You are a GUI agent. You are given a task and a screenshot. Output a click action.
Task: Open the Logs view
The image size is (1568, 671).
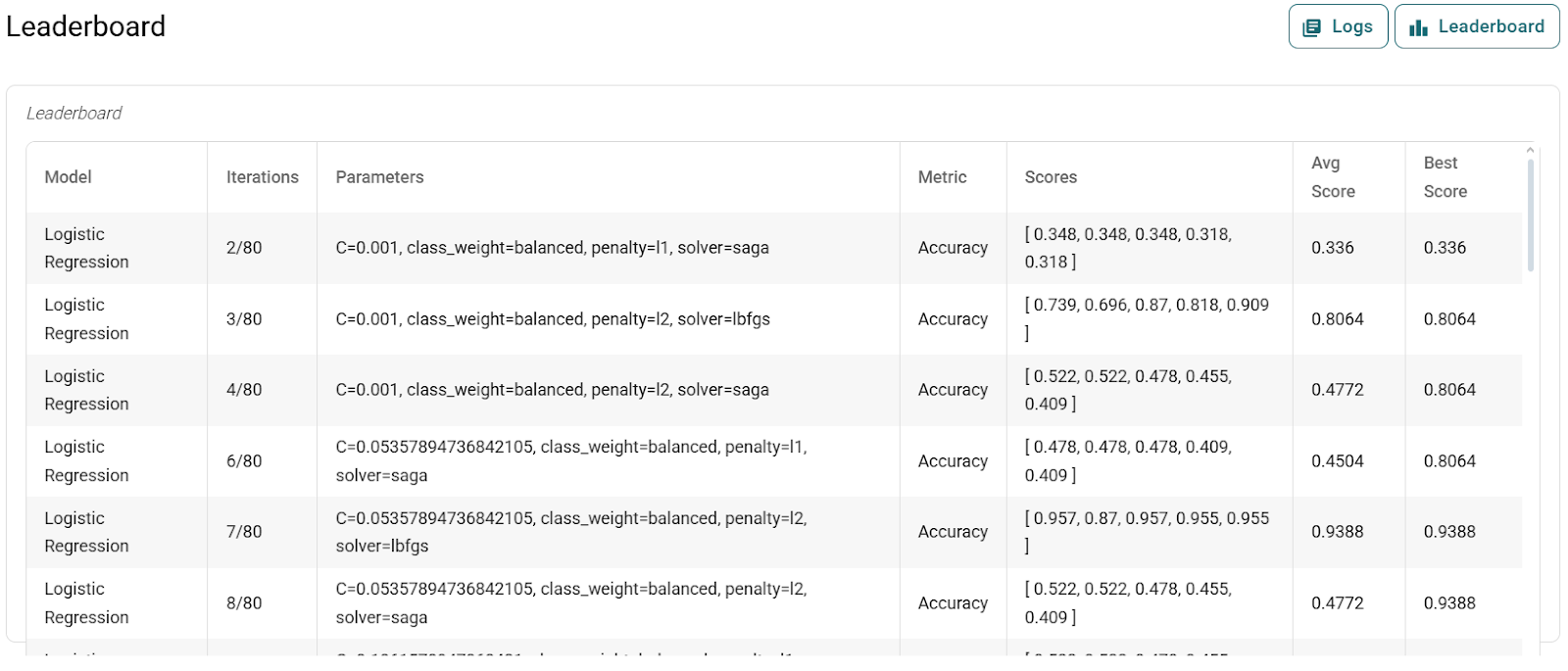[x=1338, y=26]
